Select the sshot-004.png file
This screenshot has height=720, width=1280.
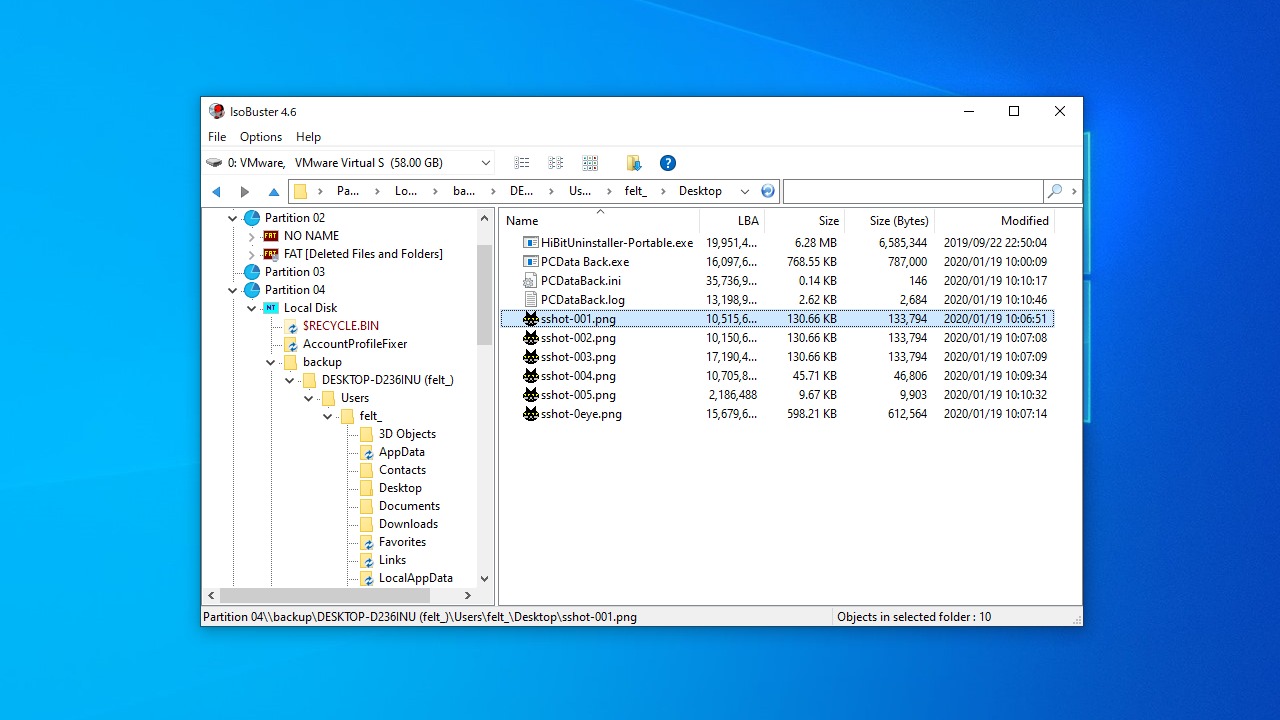[x=578, y=376]
